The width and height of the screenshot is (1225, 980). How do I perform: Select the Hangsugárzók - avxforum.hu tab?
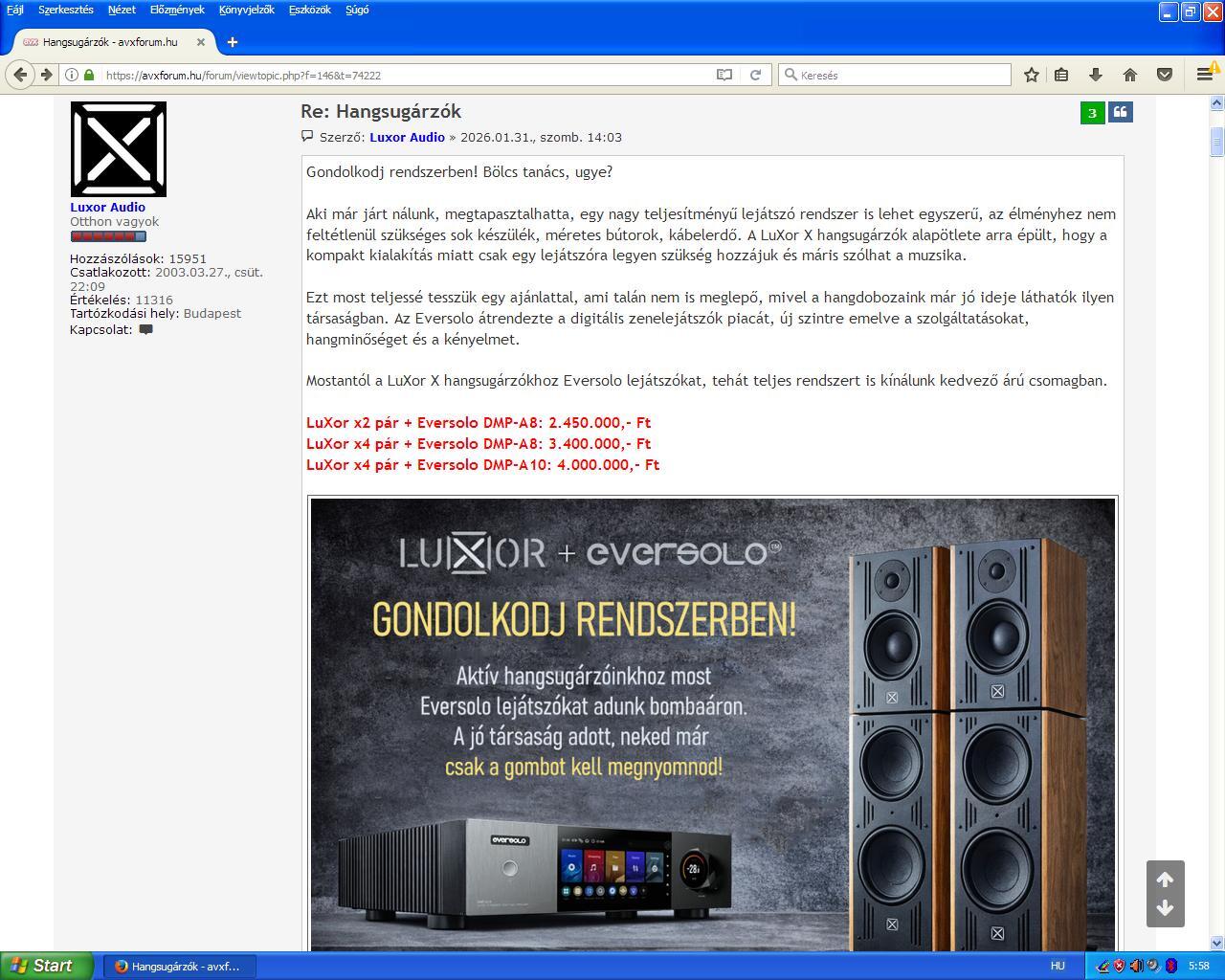(115, 42)
